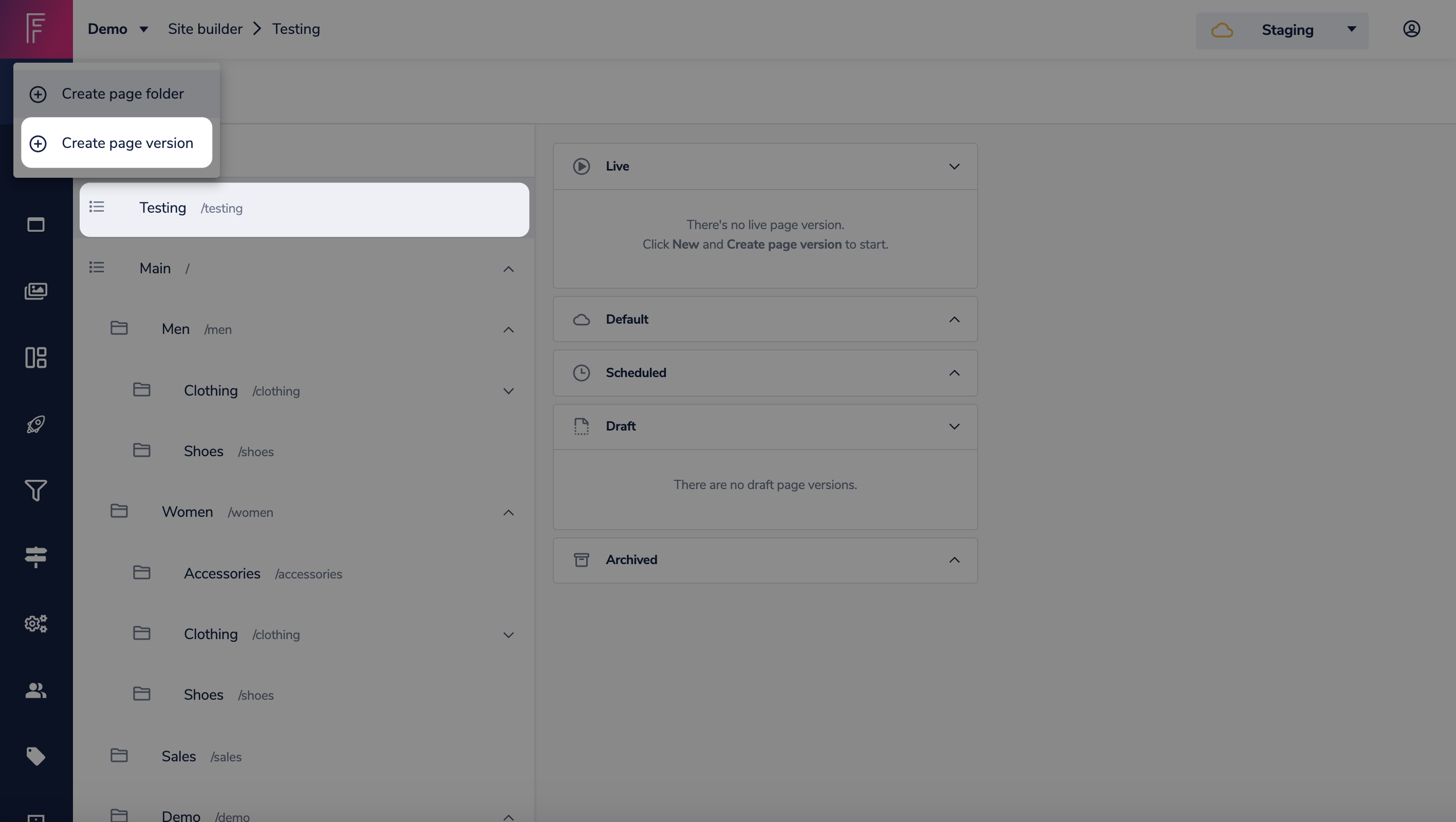Click the price tag sidebar icon
The height and width of the screenshot is (822, 1456).
coord(35,756)
